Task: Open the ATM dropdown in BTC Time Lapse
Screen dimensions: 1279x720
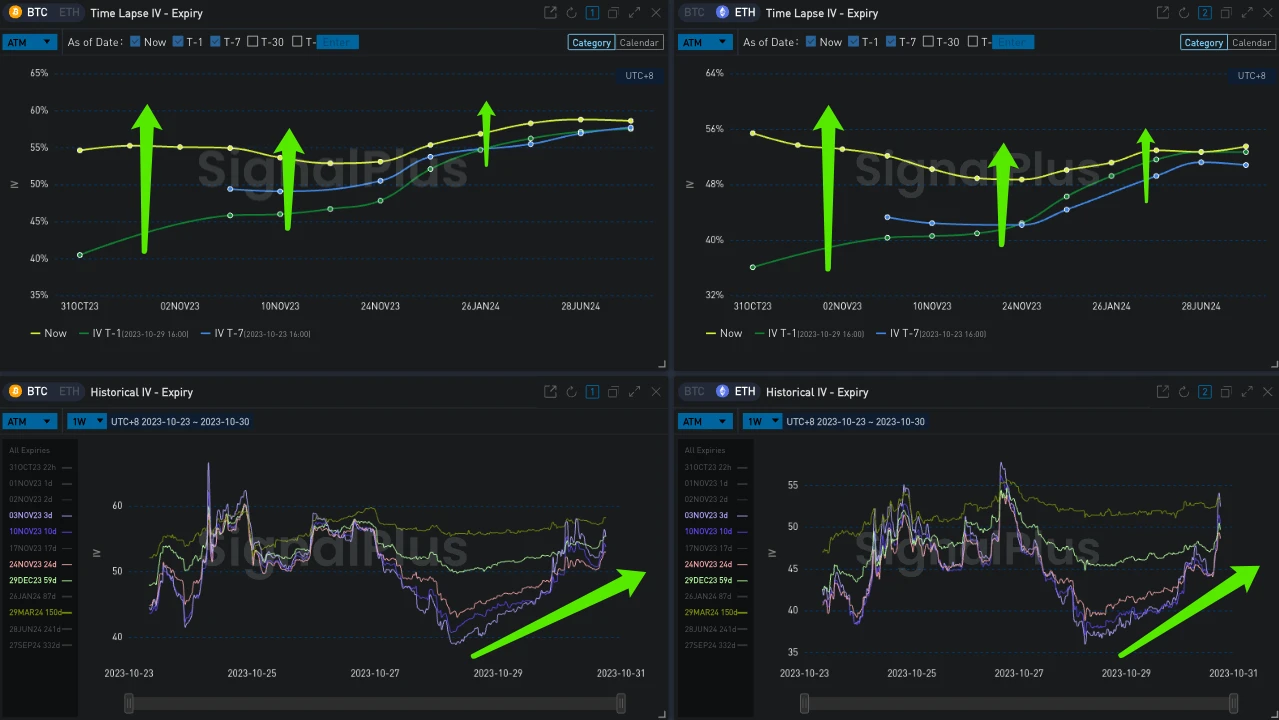Action: [30, 42]
